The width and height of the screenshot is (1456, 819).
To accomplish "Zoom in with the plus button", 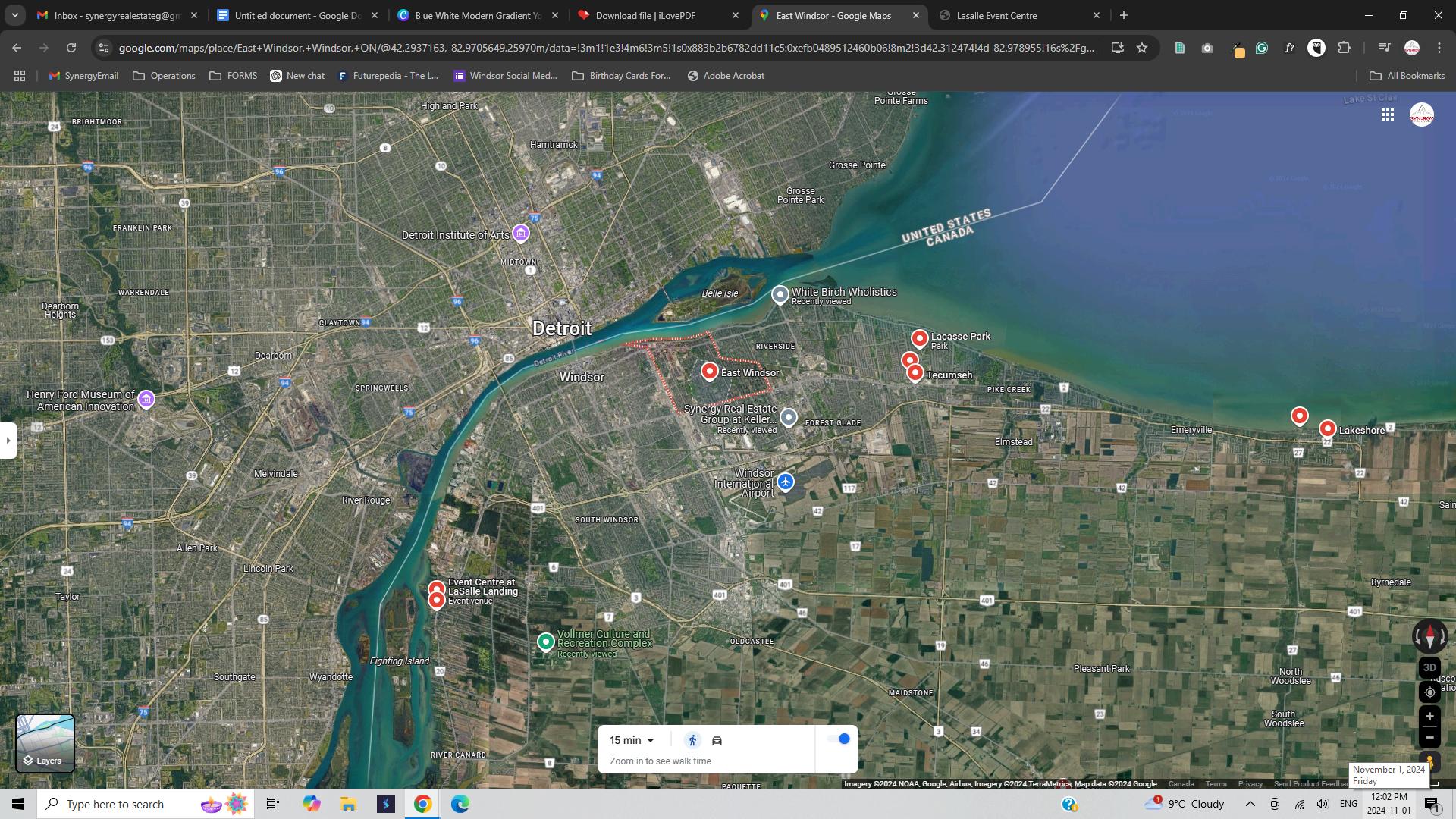I will coord(1429,717).
